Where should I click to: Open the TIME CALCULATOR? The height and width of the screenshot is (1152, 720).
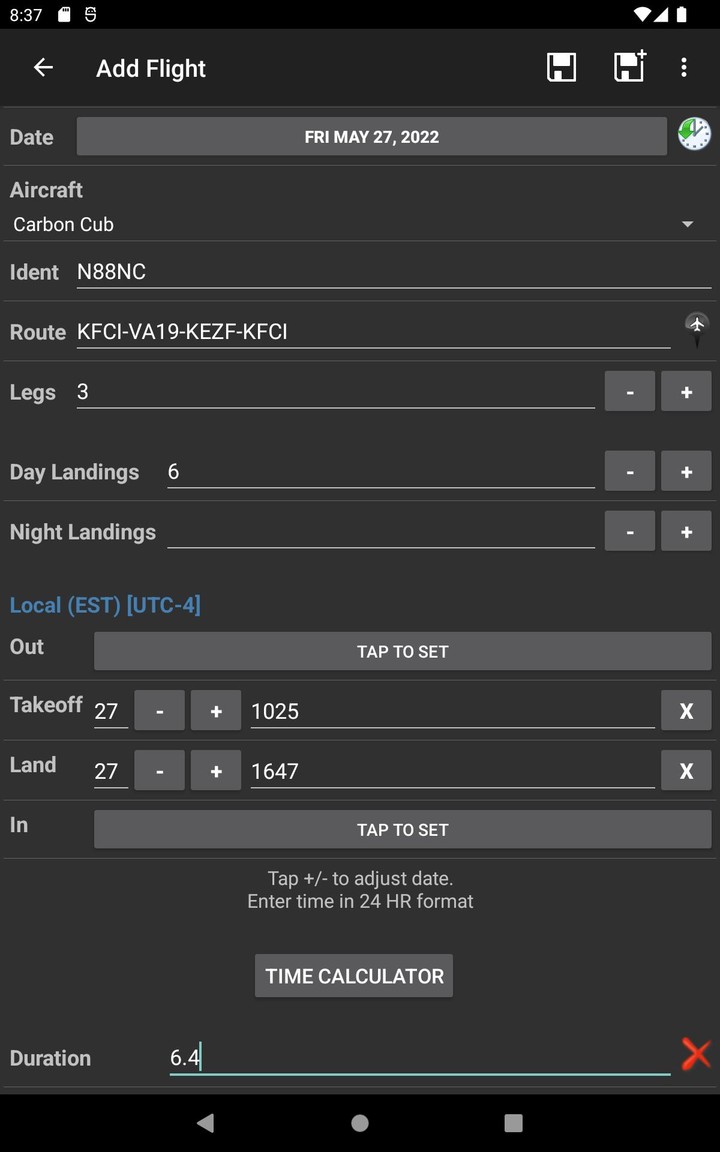354,975
